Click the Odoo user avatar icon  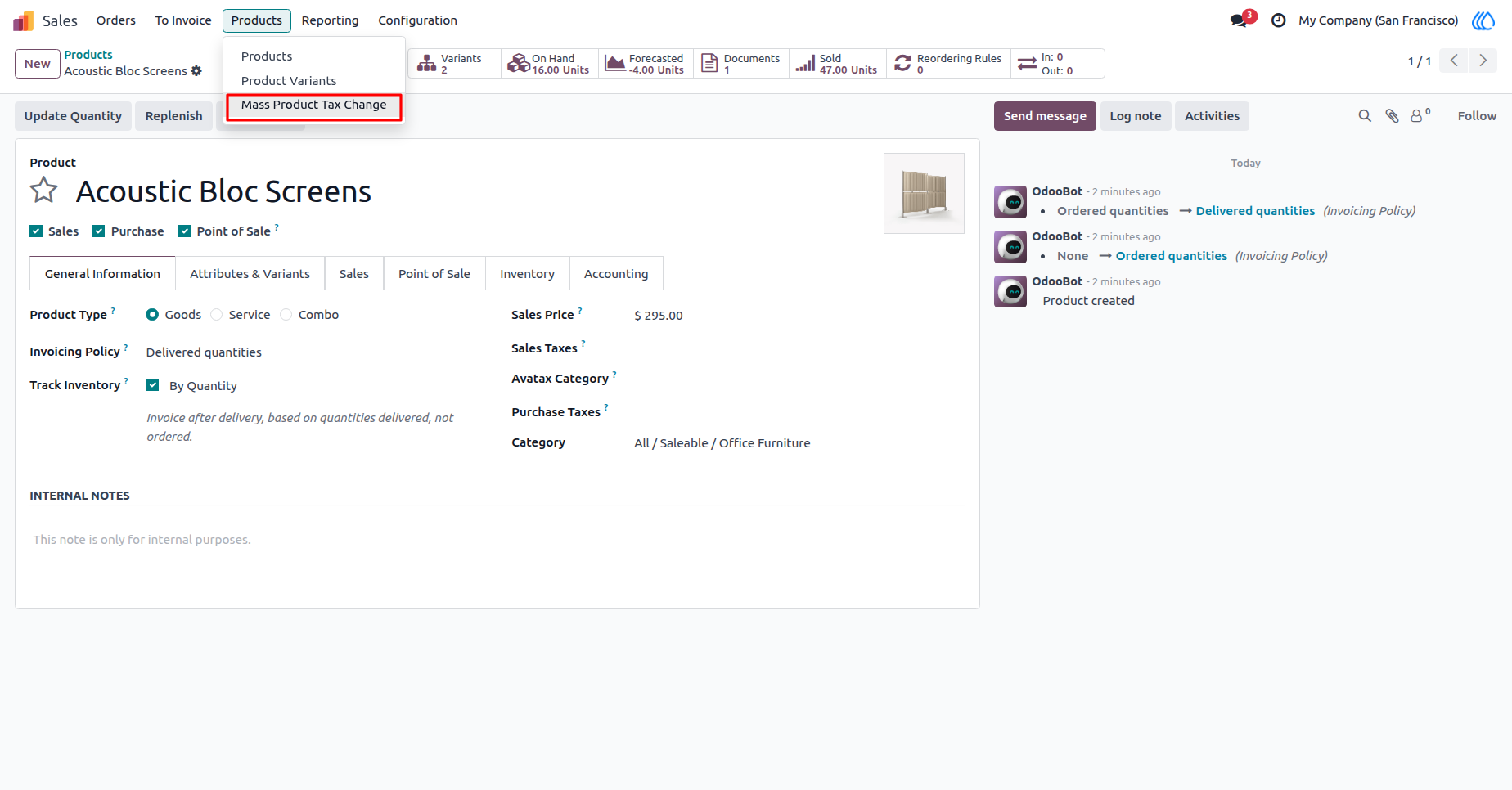[x=1483, y=20]
